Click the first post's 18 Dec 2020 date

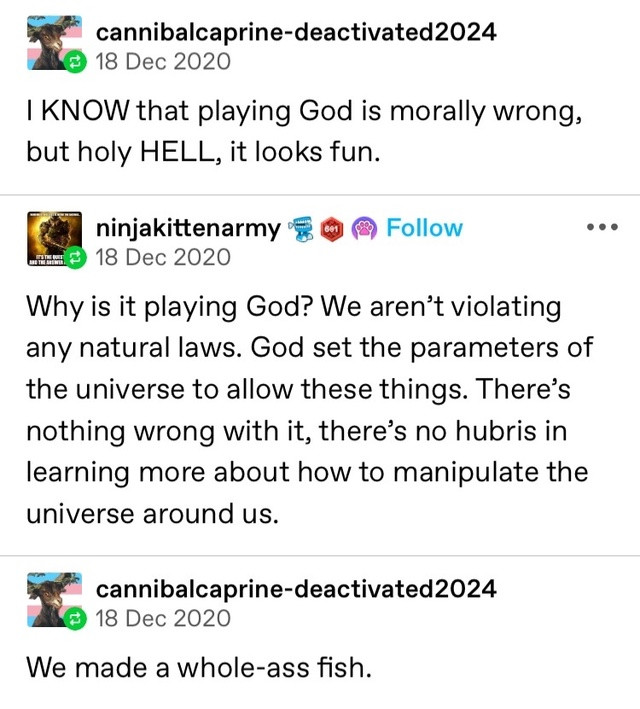[163, 62]
